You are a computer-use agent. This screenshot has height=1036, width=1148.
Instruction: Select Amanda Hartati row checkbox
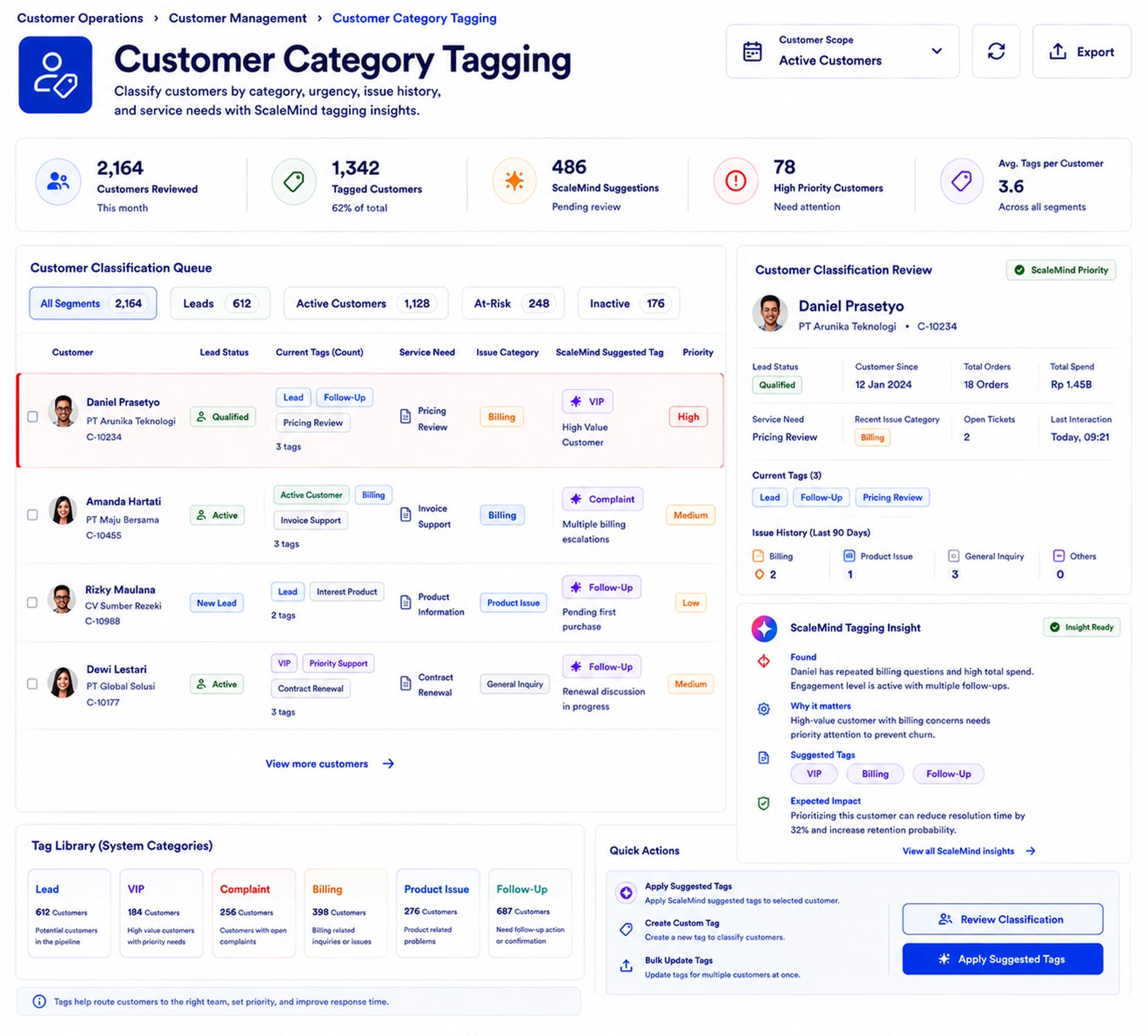point(32,515)
